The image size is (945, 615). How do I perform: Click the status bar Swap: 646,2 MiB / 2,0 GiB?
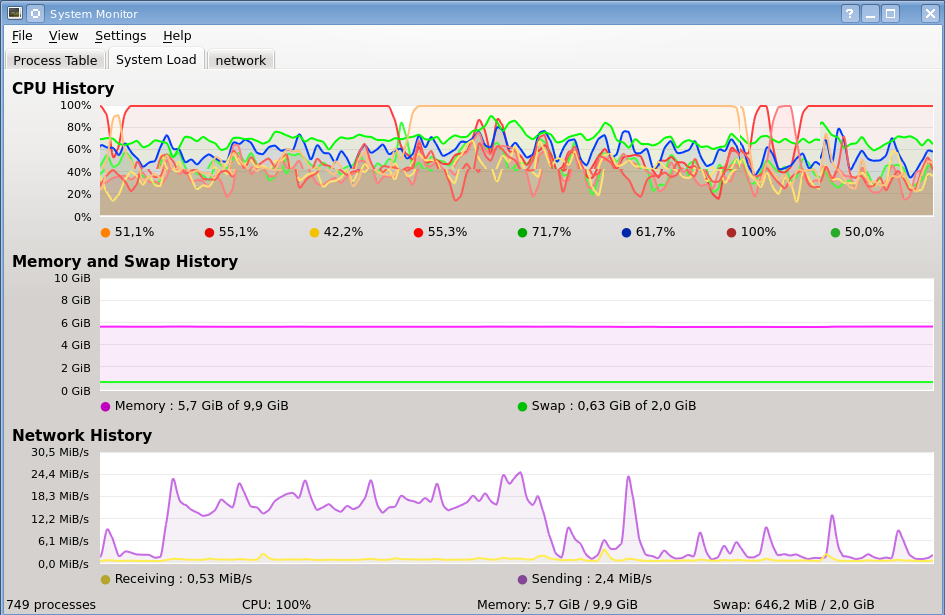(x=793, y=605)
